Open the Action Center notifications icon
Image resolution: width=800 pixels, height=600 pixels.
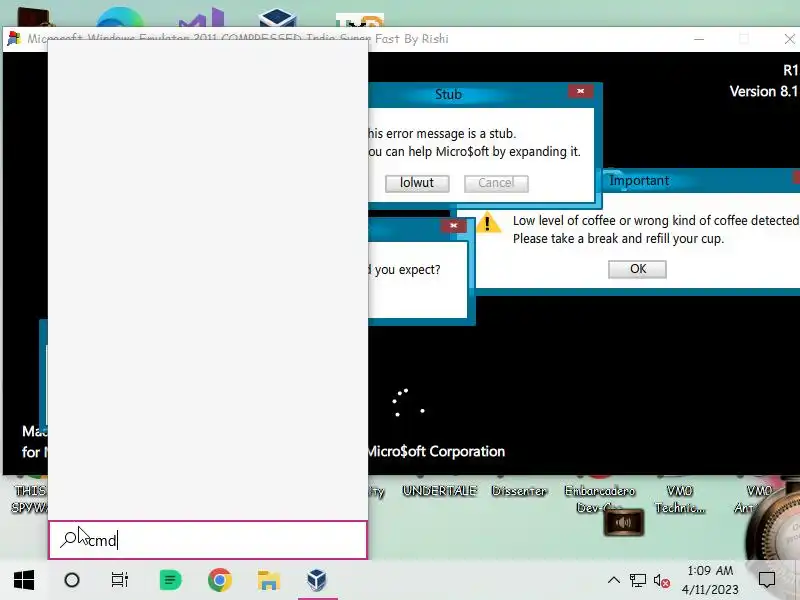[x=767, y=580]
